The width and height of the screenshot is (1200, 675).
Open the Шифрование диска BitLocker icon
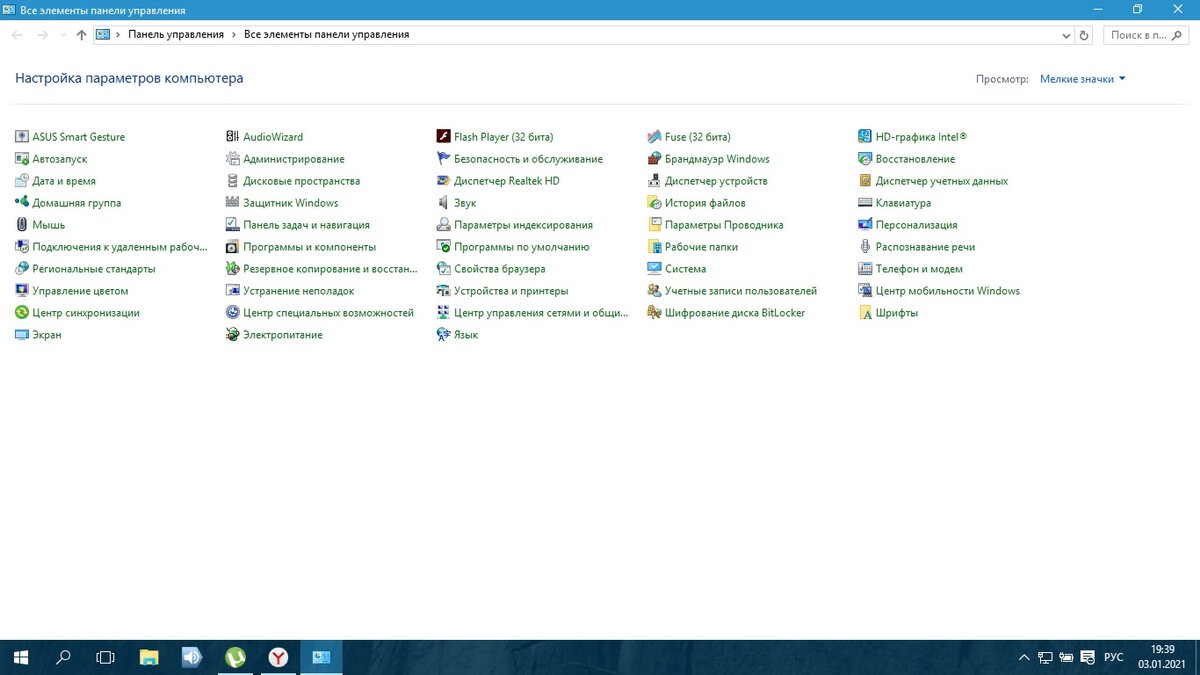[655, 313]
